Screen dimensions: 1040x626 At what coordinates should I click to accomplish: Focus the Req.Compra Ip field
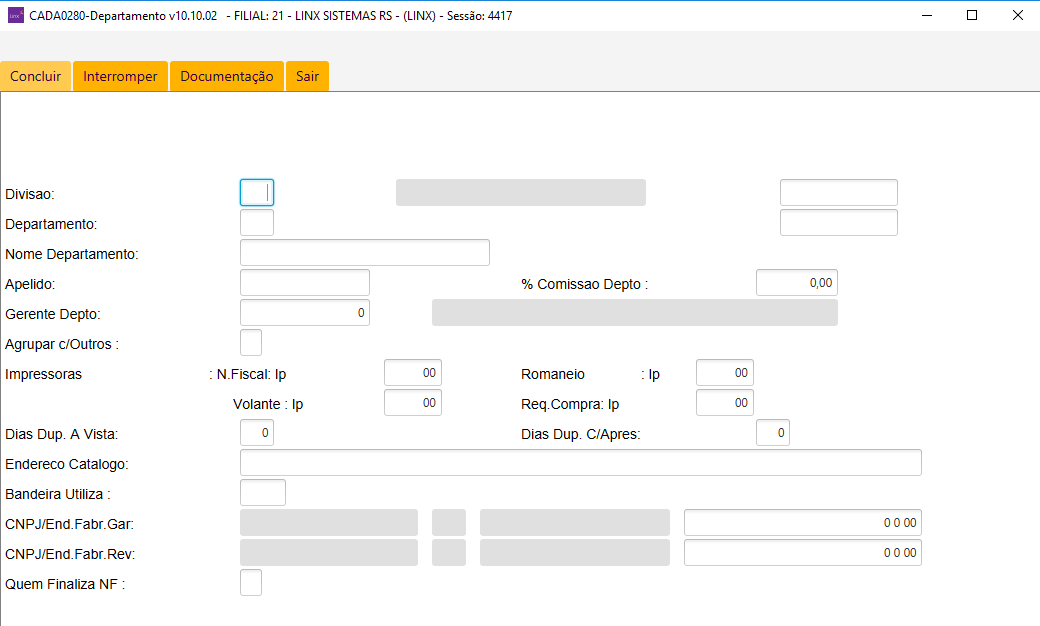(724, 403)
